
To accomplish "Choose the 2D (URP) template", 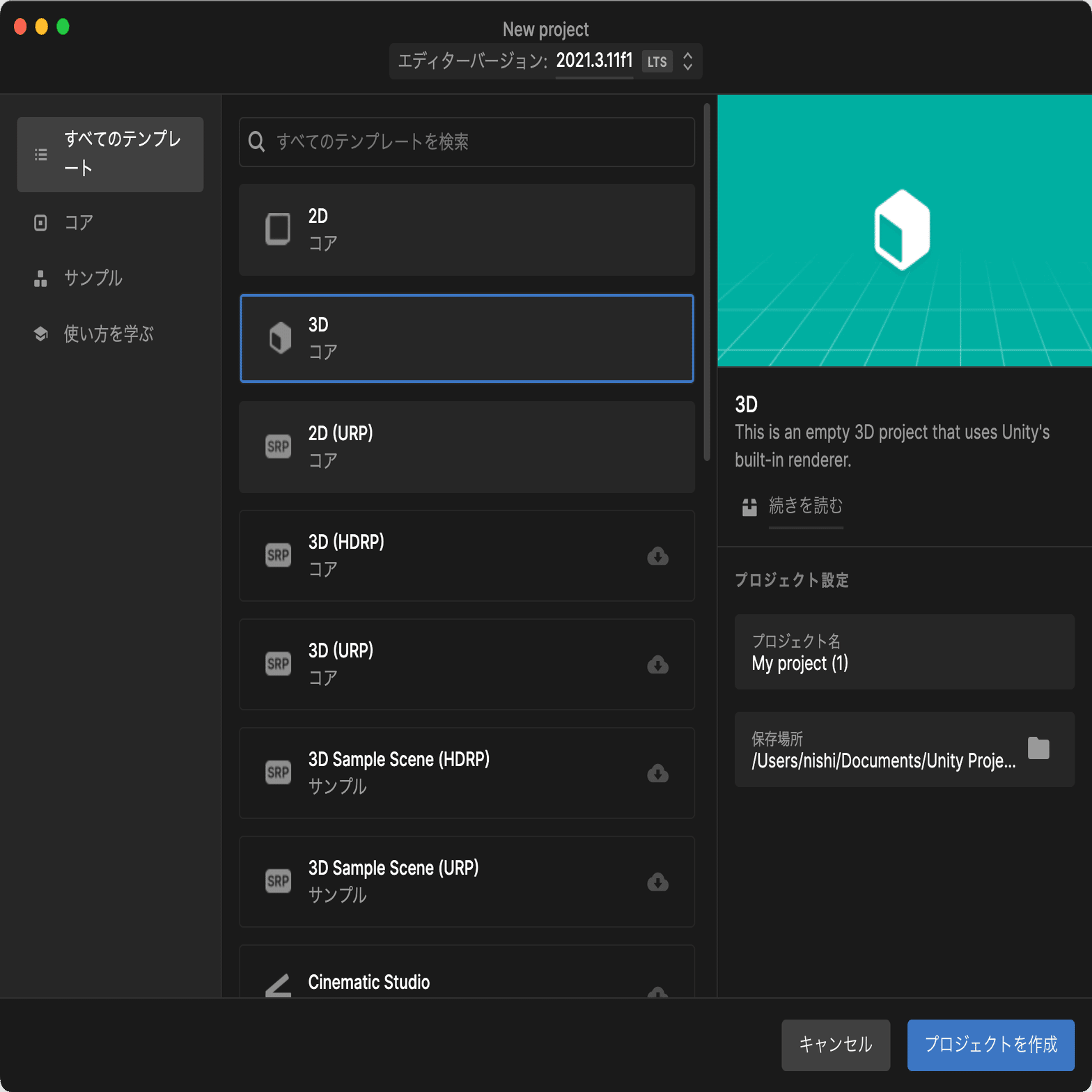I will click(x=467, y=447).
